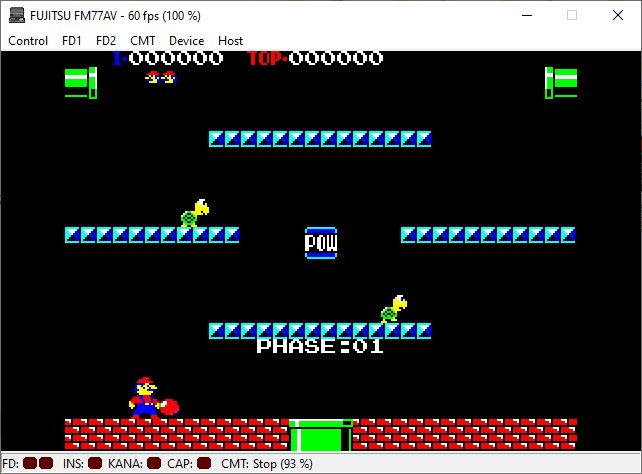Viewport: 642px width, 474px height.
Task: Open the Host menu
Action: coord(231,41)
